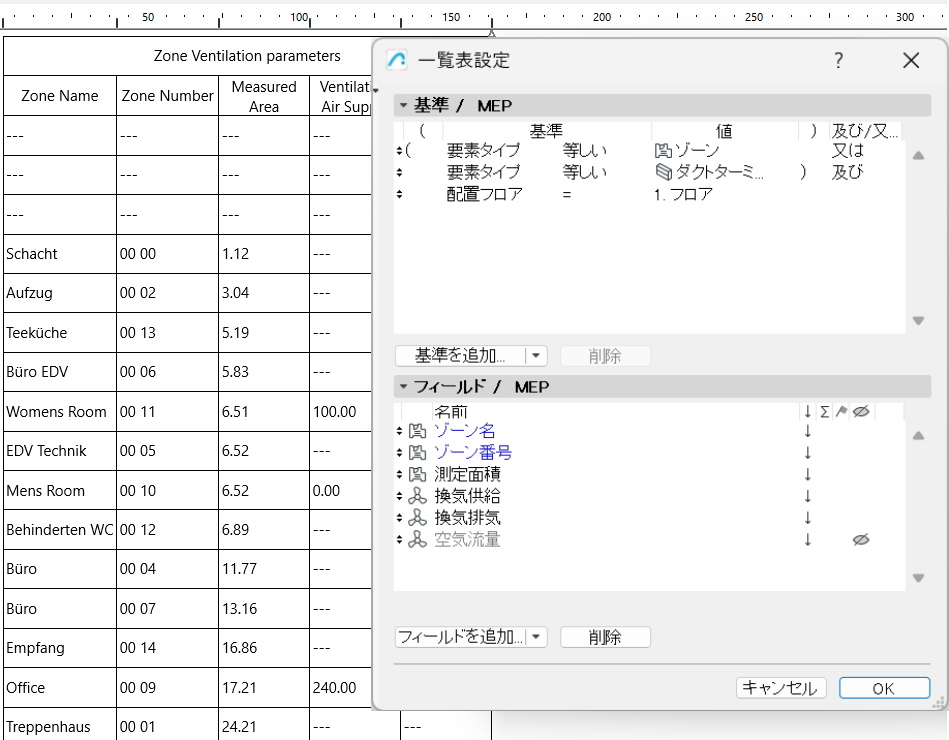Click the zone icon beside 測定面積 field
The image size is (949, 740).
click(418, 474)
